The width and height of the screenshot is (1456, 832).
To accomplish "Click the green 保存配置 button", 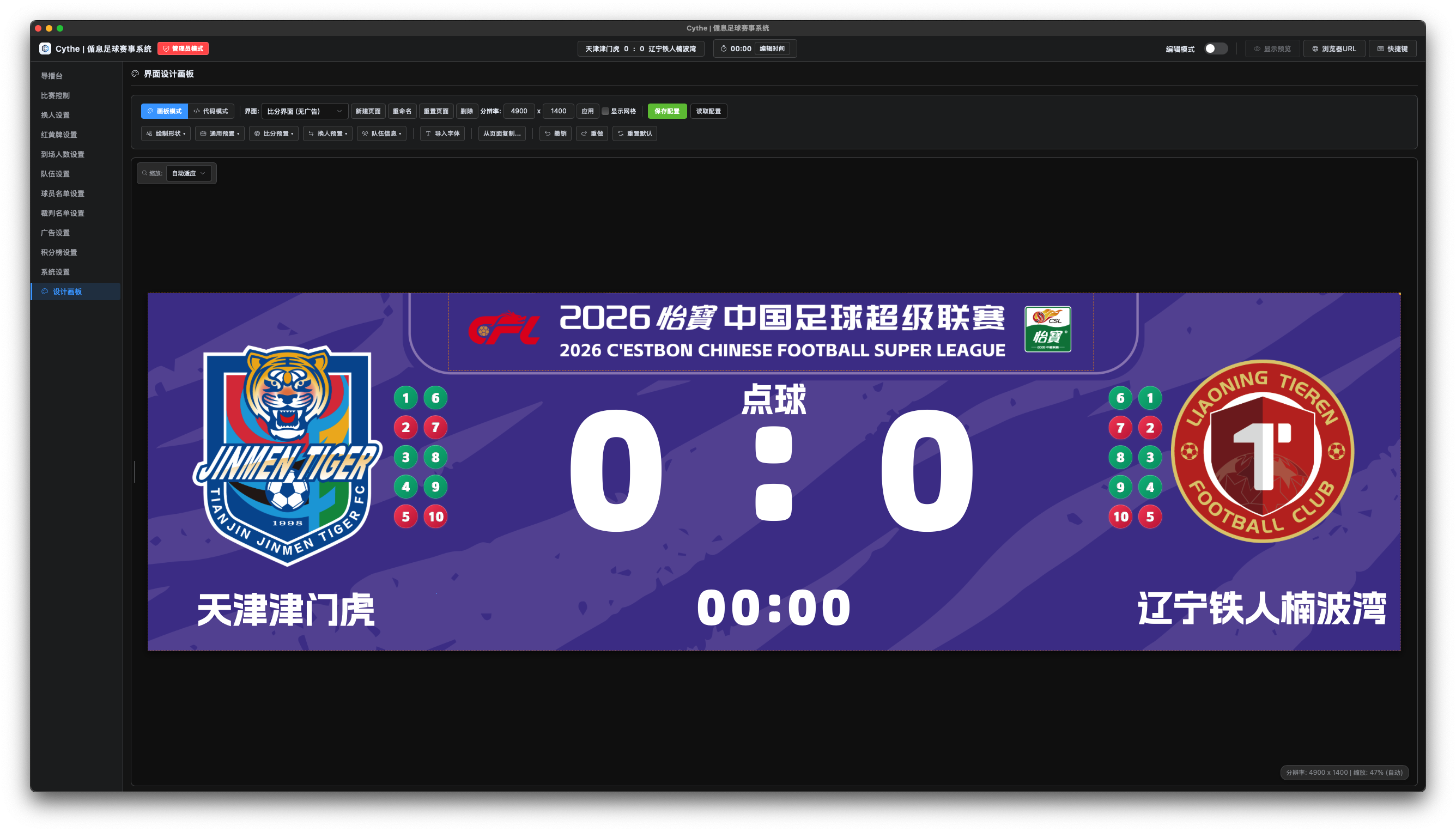I will point(667,112).
